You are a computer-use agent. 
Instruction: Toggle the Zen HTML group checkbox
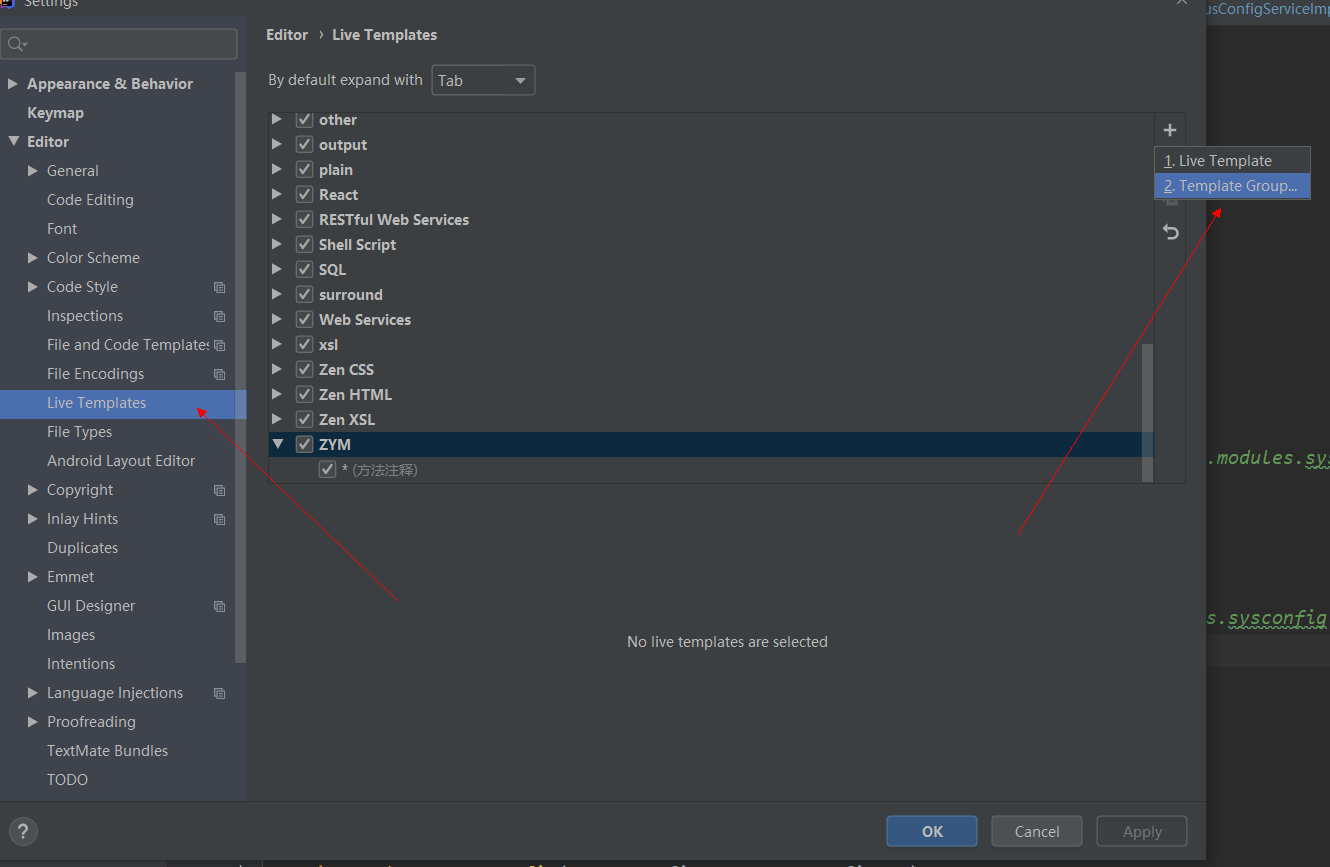tap(305, 395)
